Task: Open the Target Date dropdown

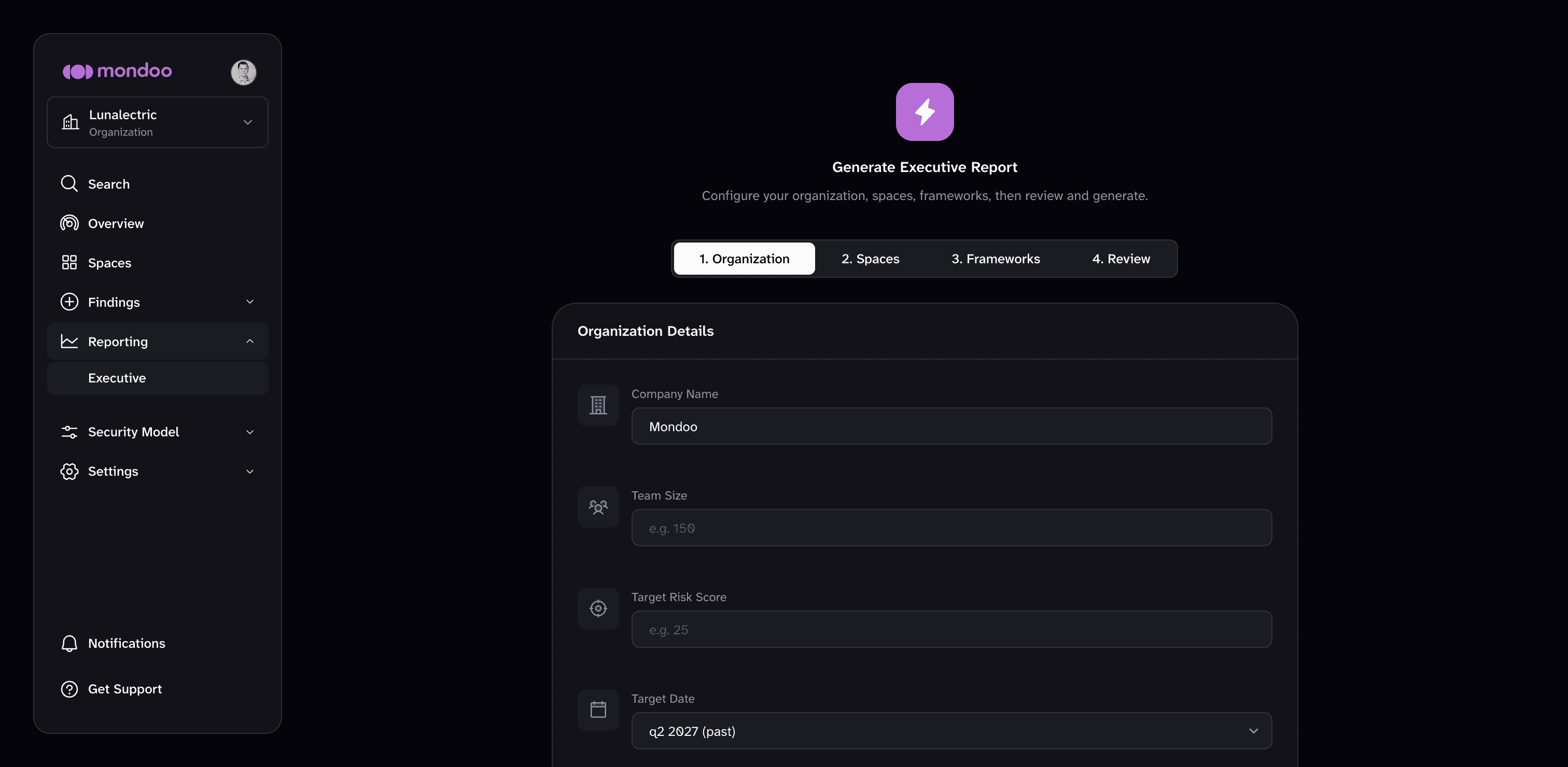Action: pyautogui.click(x=951, y=731)
